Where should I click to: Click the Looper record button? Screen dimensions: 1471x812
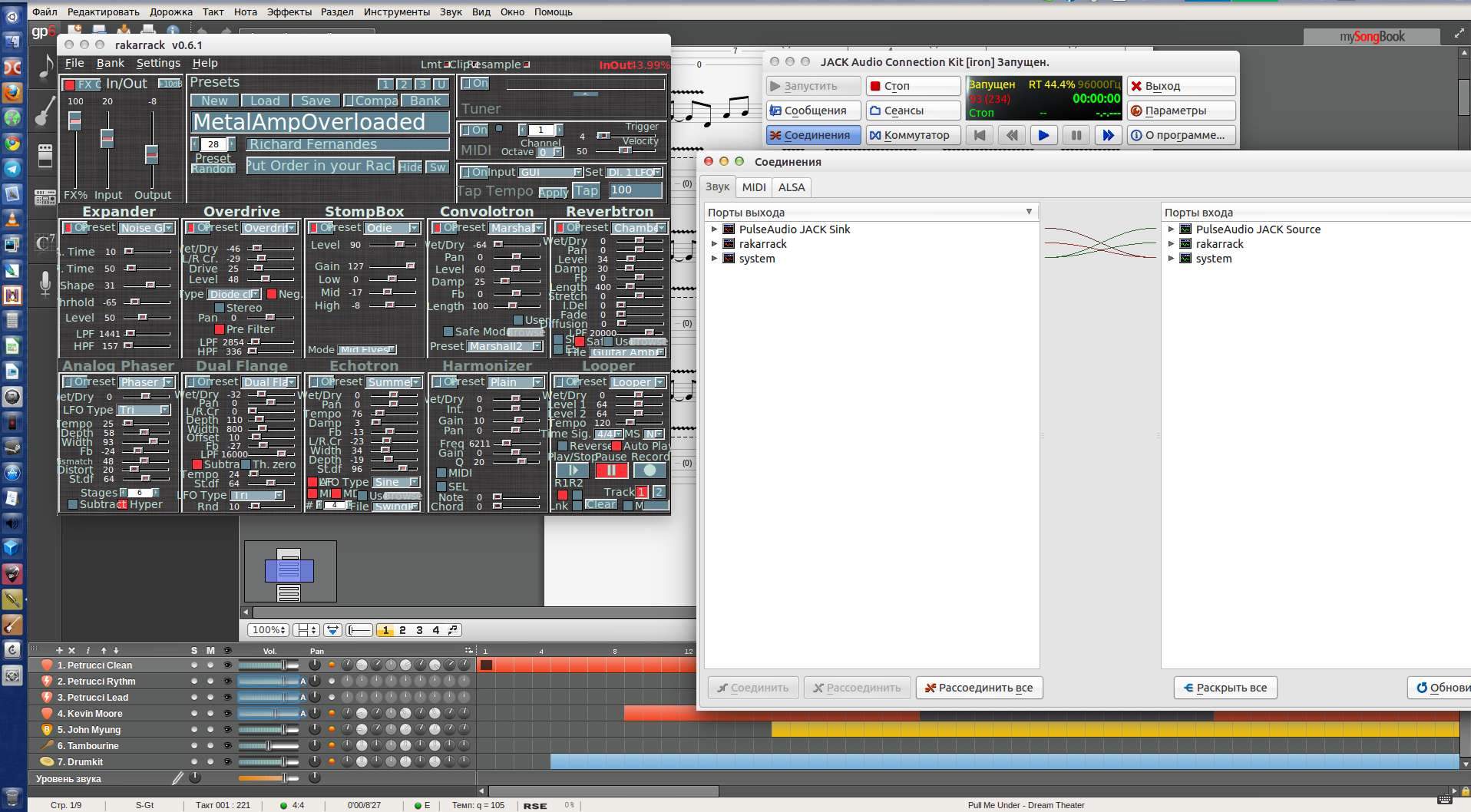tap(650, 470)
